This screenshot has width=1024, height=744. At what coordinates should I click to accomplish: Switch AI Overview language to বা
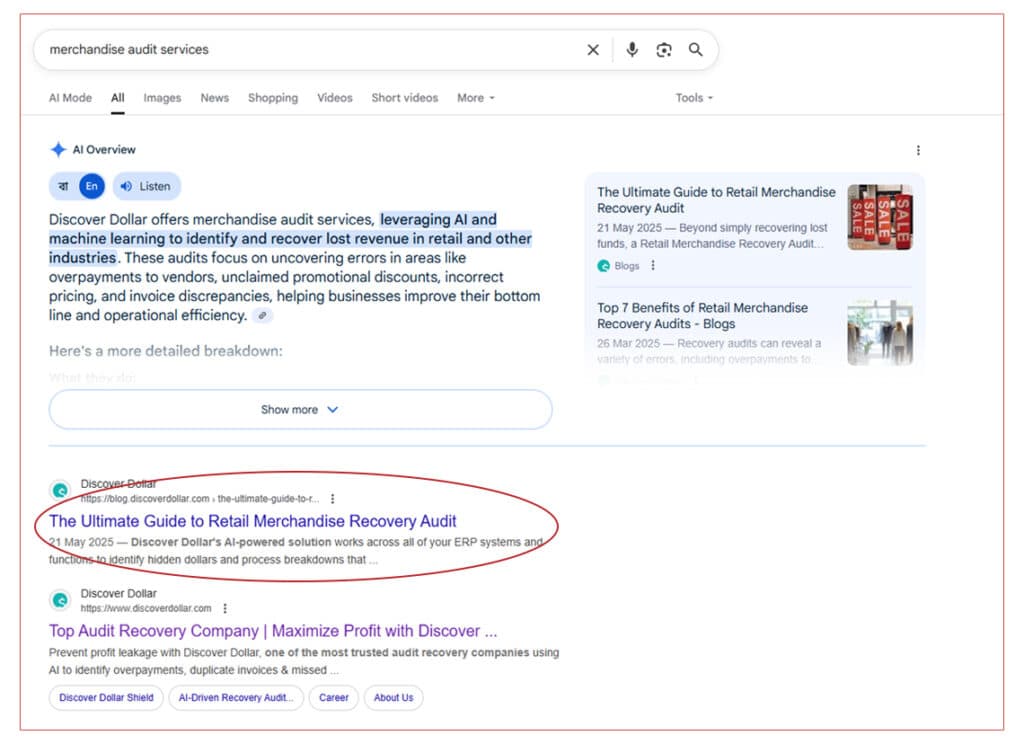point(62,186)
